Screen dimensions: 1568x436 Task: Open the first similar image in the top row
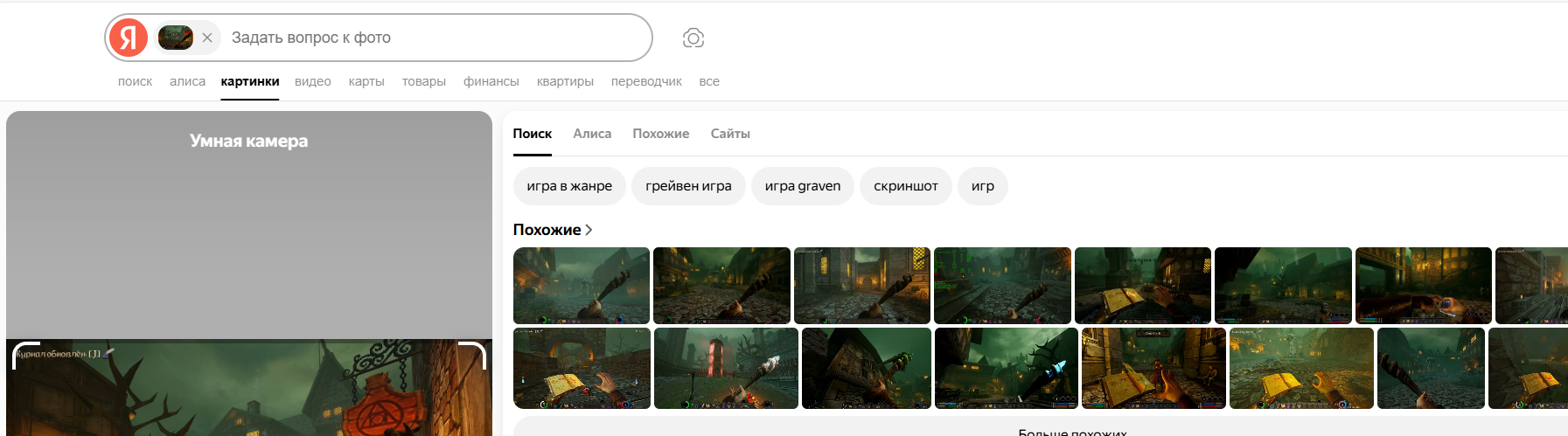point(582,286)
